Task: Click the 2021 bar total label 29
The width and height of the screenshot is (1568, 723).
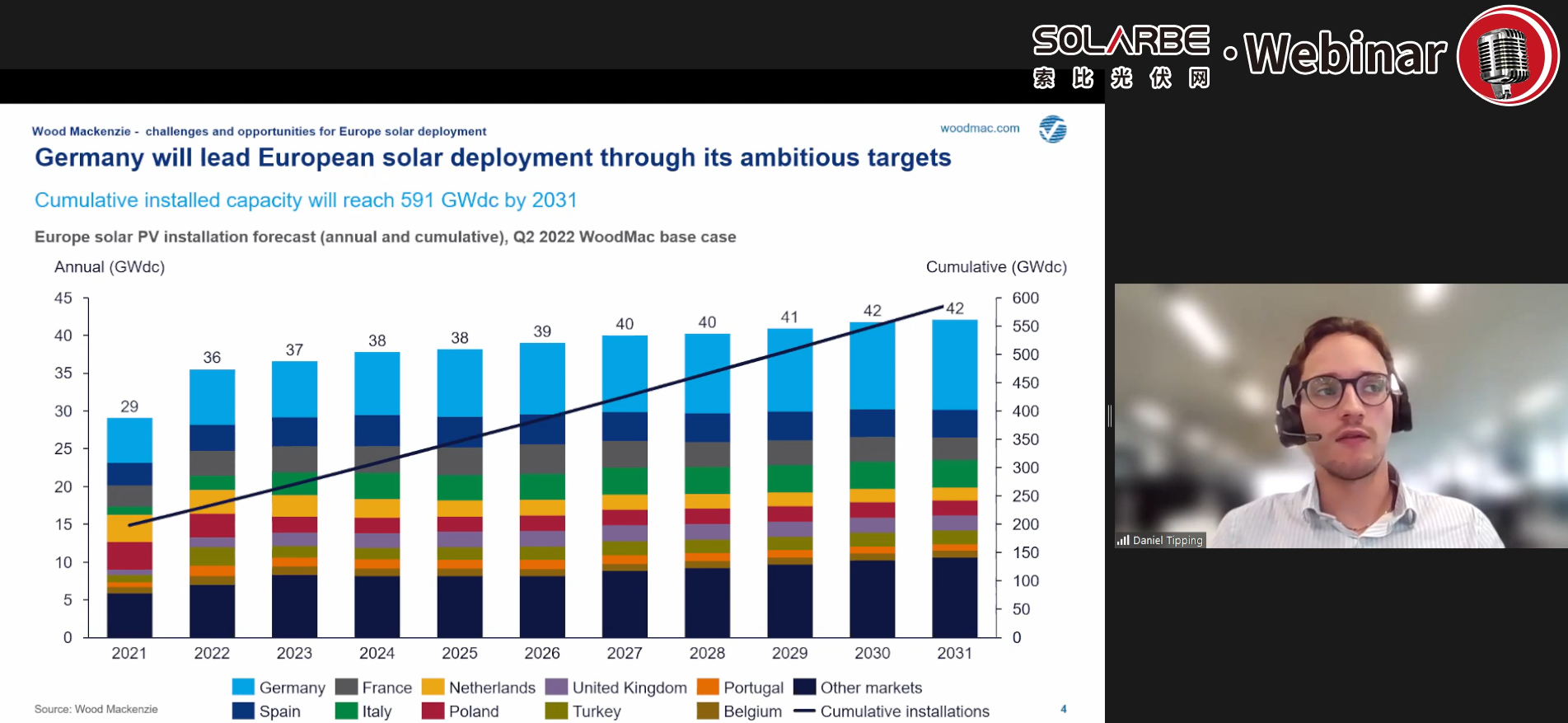Action: (x=129, y=406)
